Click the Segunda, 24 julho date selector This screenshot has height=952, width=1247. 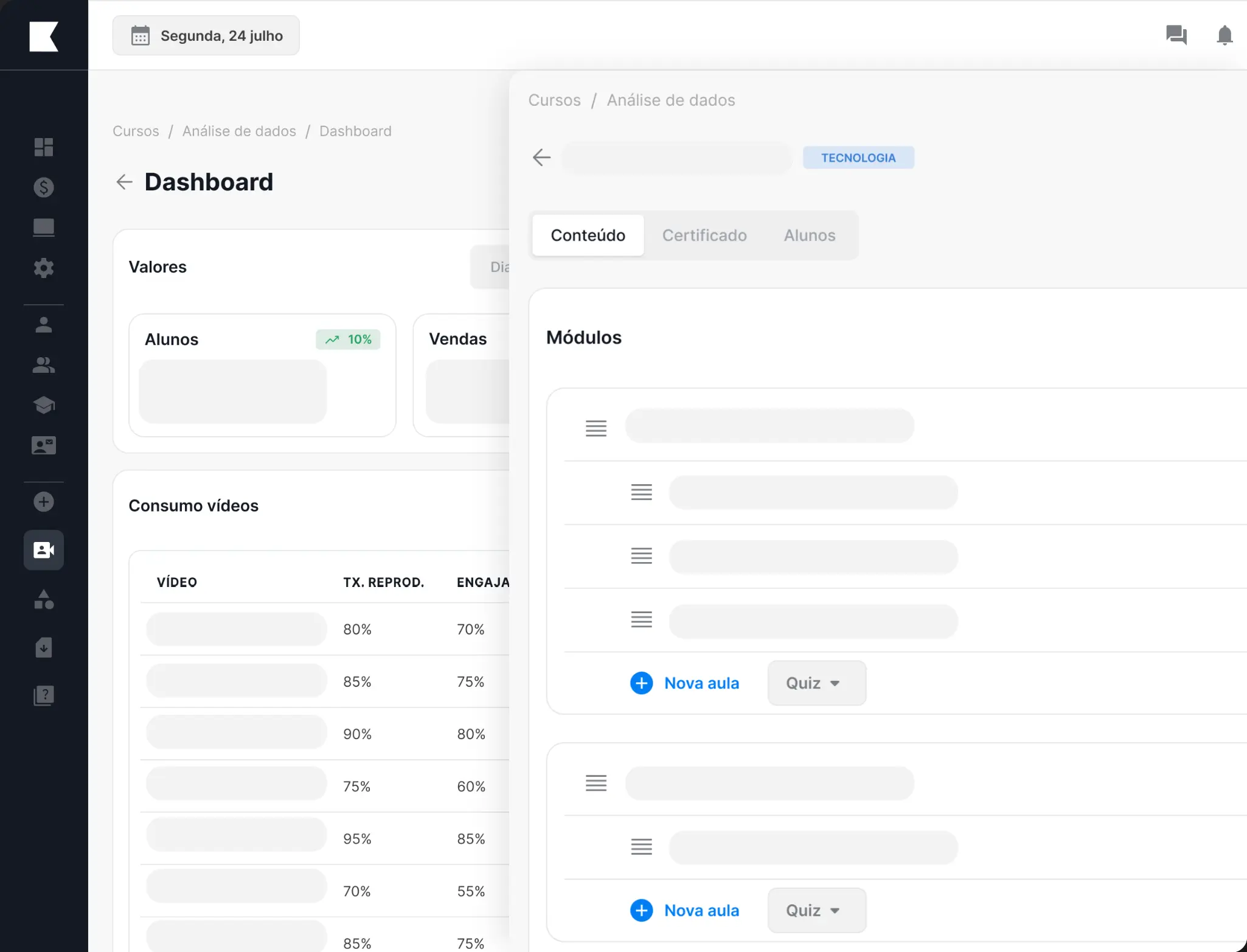click(206, 35)
